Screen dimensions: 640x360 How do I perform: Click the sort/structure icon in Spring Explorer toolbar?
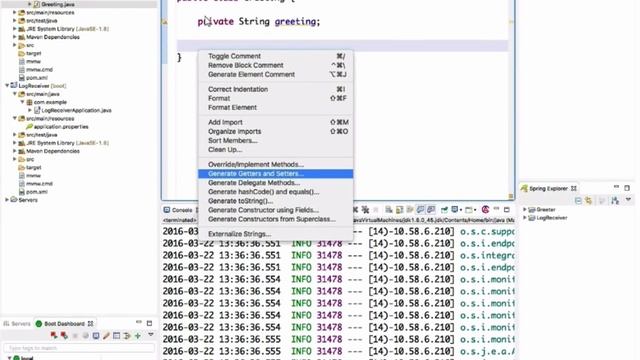coord(615,200)
